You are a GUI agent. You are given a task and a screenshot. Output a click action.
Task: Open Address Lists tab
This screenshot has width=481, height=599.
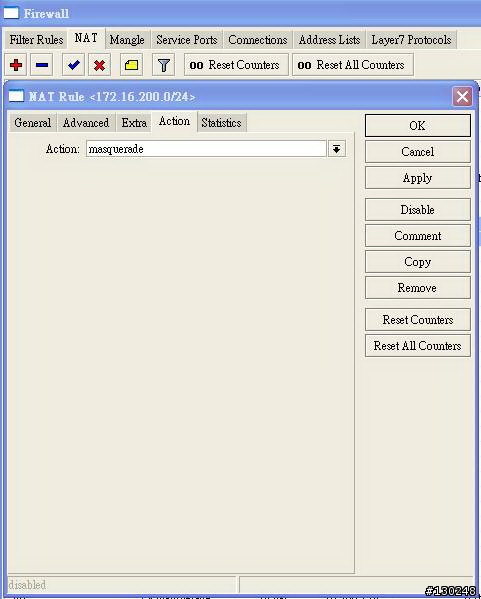(329, 40)
